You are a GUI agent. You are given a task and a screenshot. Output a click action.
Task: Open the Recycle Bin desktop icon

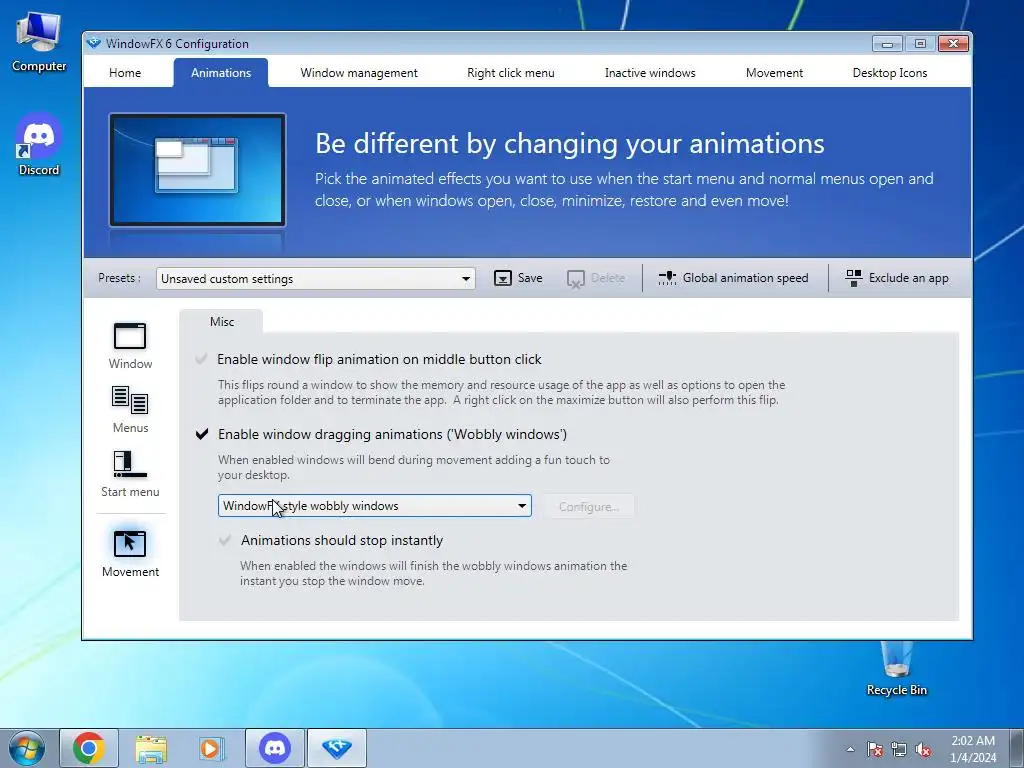click(x=896, y=669)
